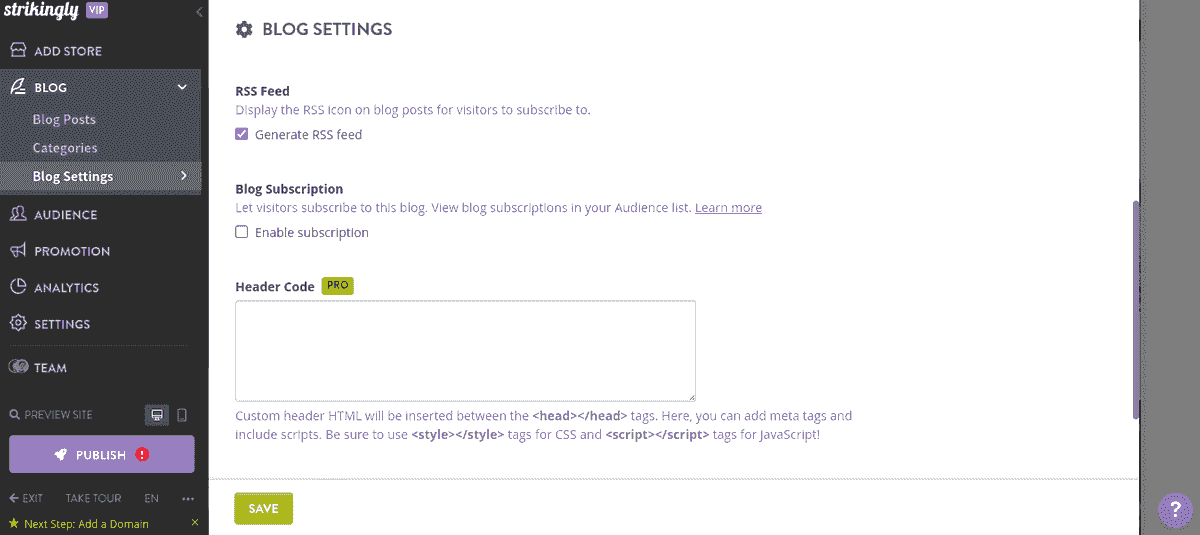The width and height of the screenshot is (1200, 535).
Task: Follow the Learn more link
Action: [728, 208]
